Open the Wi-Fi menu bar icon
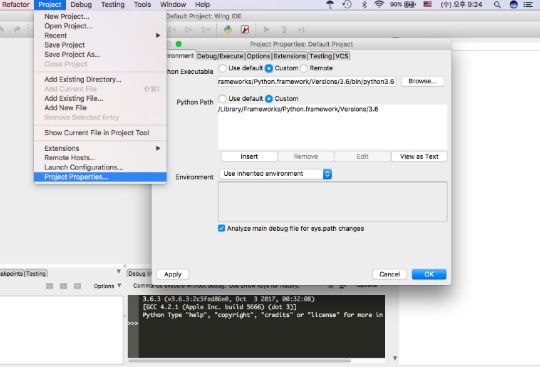Image resolution: width=540 pixels, height=367 pixels. [x=379, y=4]
